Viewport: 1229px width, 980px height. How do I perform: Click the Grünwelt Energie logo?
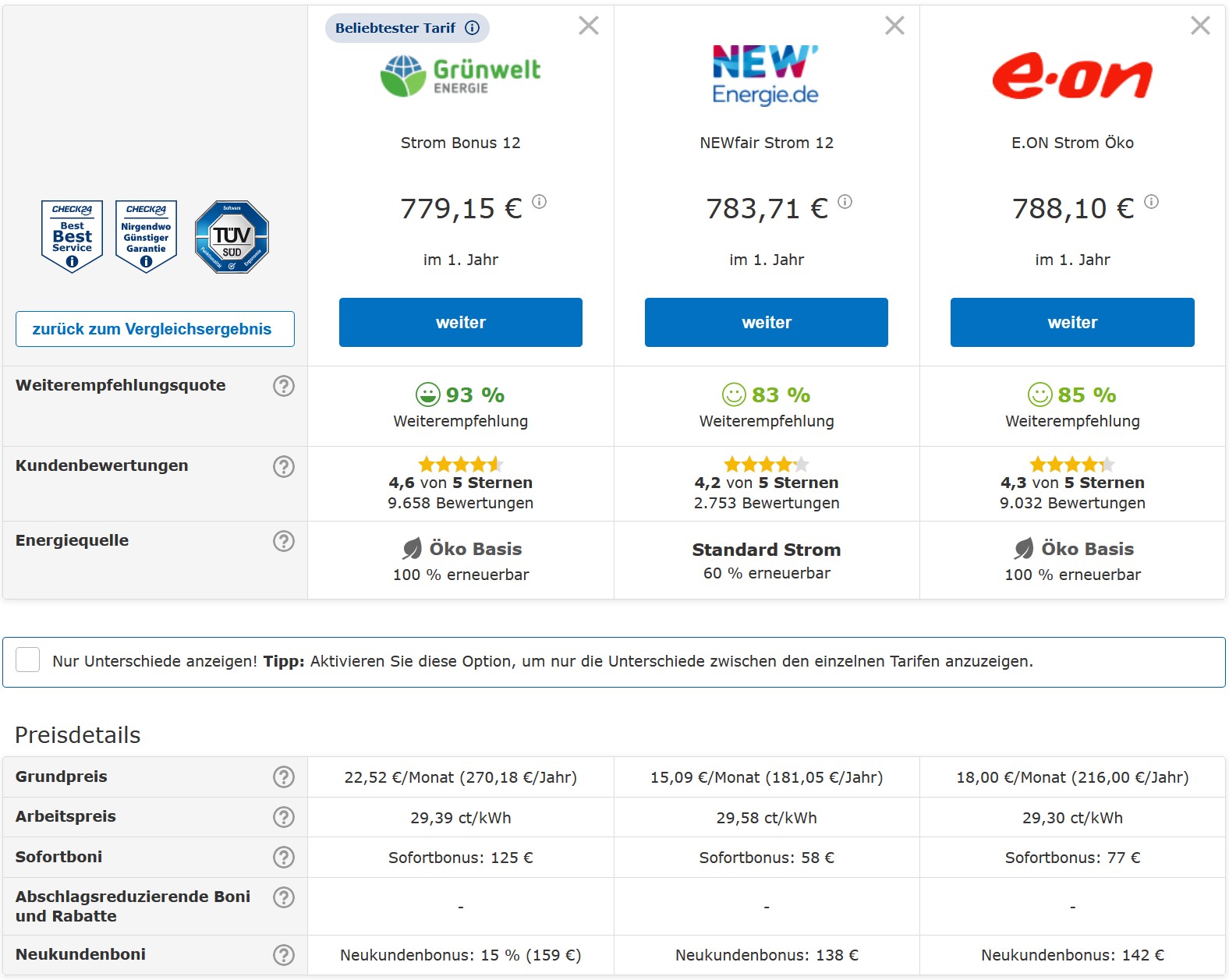tap(460, 76)
